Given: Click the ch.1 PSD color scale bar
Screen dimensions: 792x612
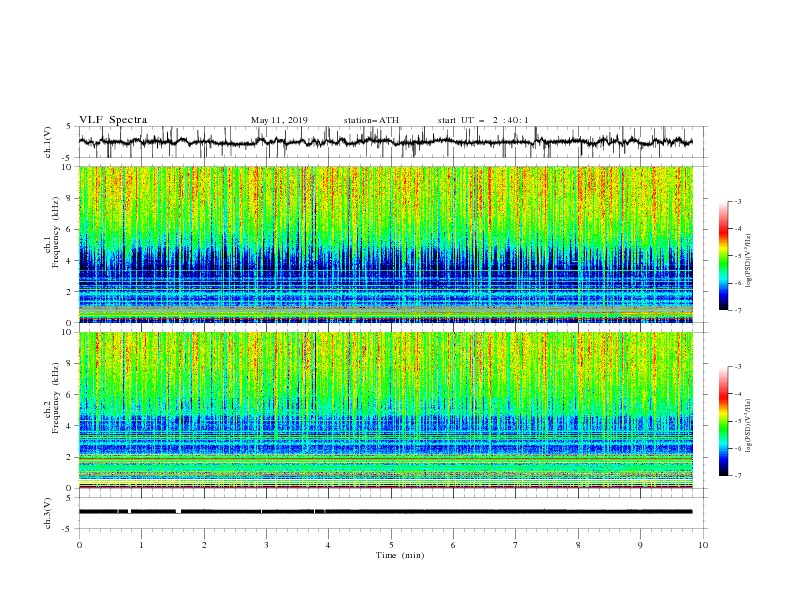Looking at the screenshot, I should point(724,256).
